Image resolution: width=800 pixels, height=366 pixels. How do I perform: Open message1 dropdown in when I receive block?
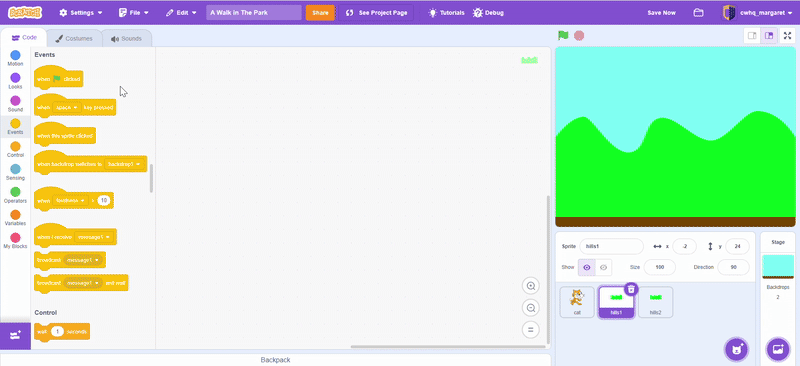[x=94, y=237]
